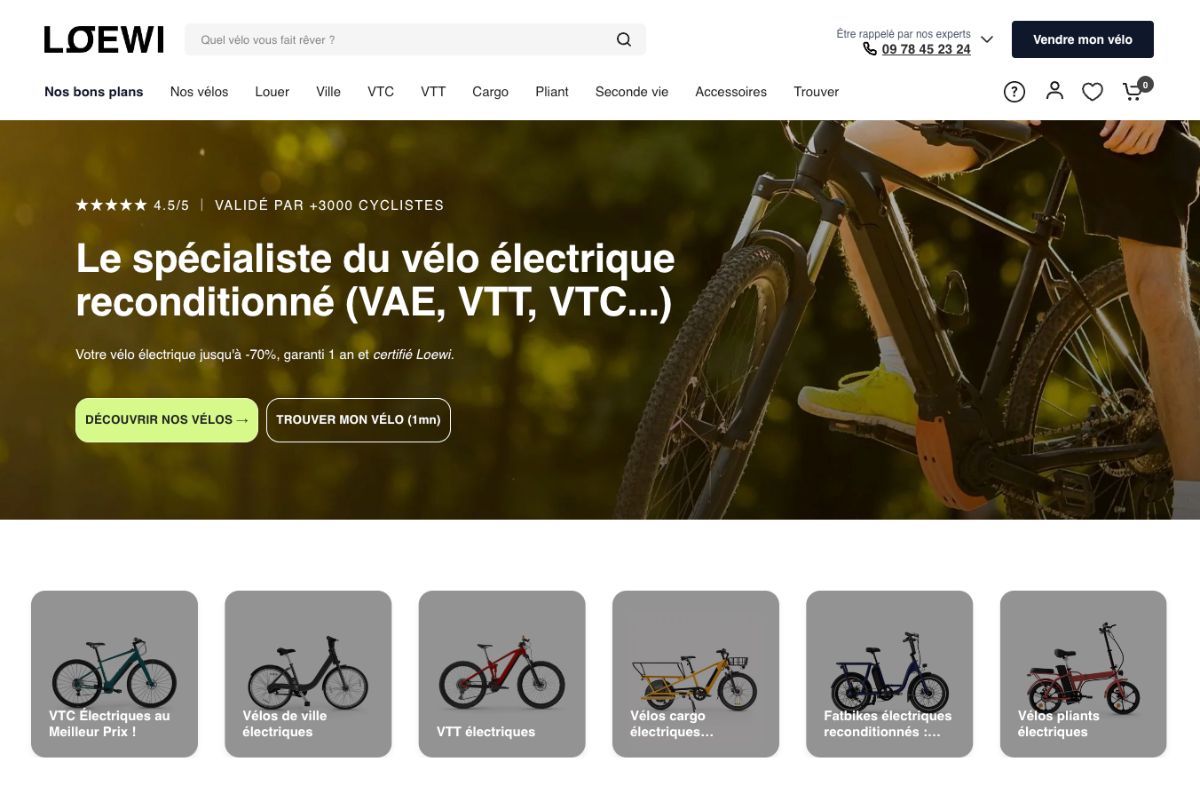Image resolution: width=1200 pixels, height=800 pixels.
Task: Open the Nos vélos menu
Action: (199, 92)
